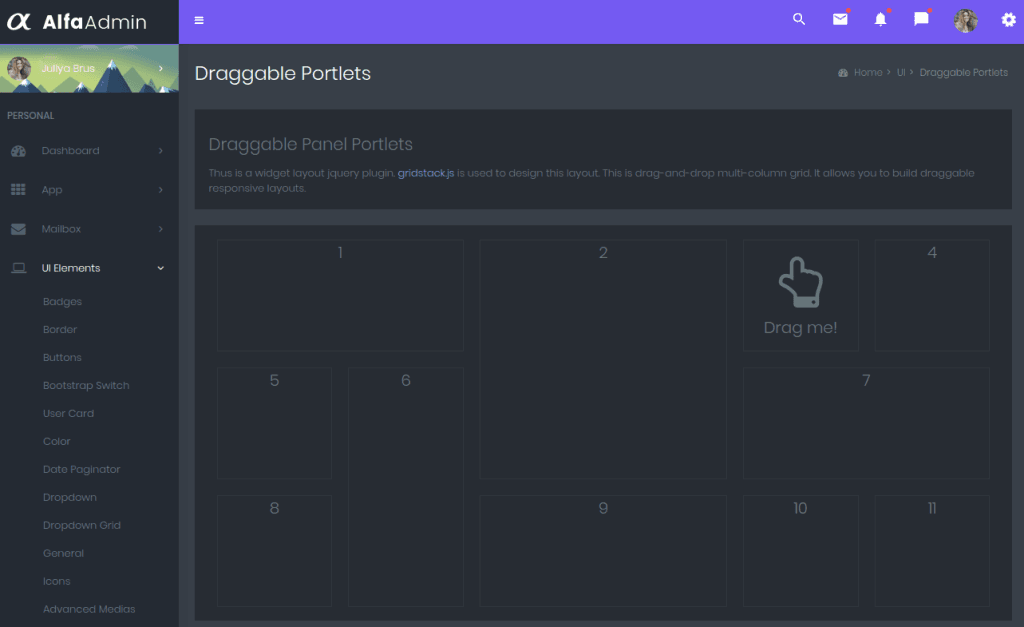1024x627 pixels.
Task: Click the PERSONAL section label
Action: click(30, 116)
